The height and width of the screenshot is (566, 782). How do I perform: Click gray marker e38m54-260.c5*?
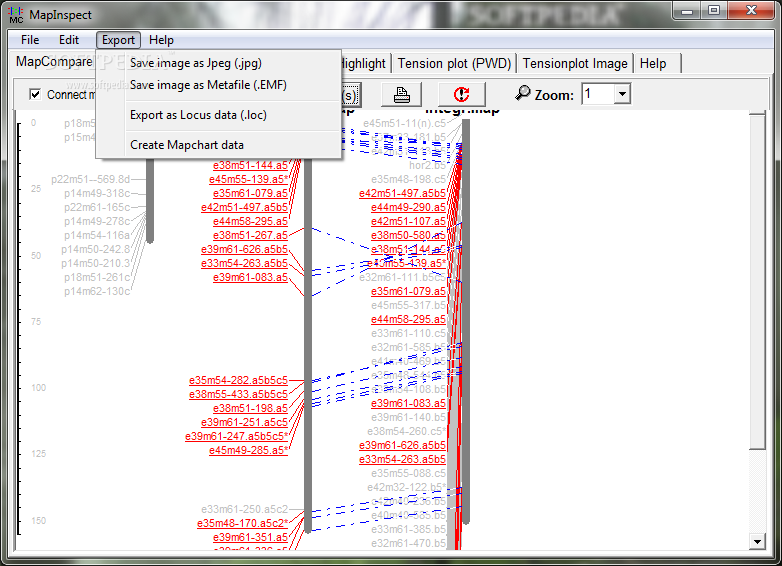[406, 431]
